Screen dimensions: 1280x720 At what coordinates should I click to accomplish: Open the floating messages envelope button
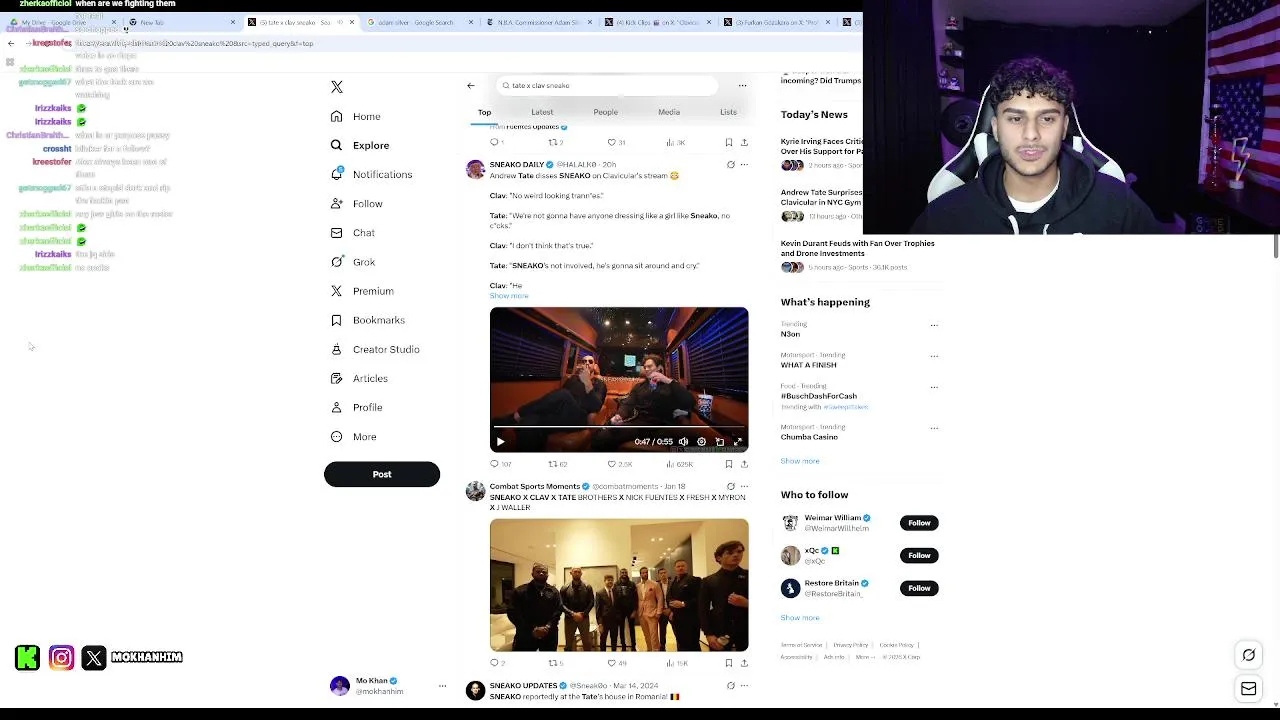1249,688
